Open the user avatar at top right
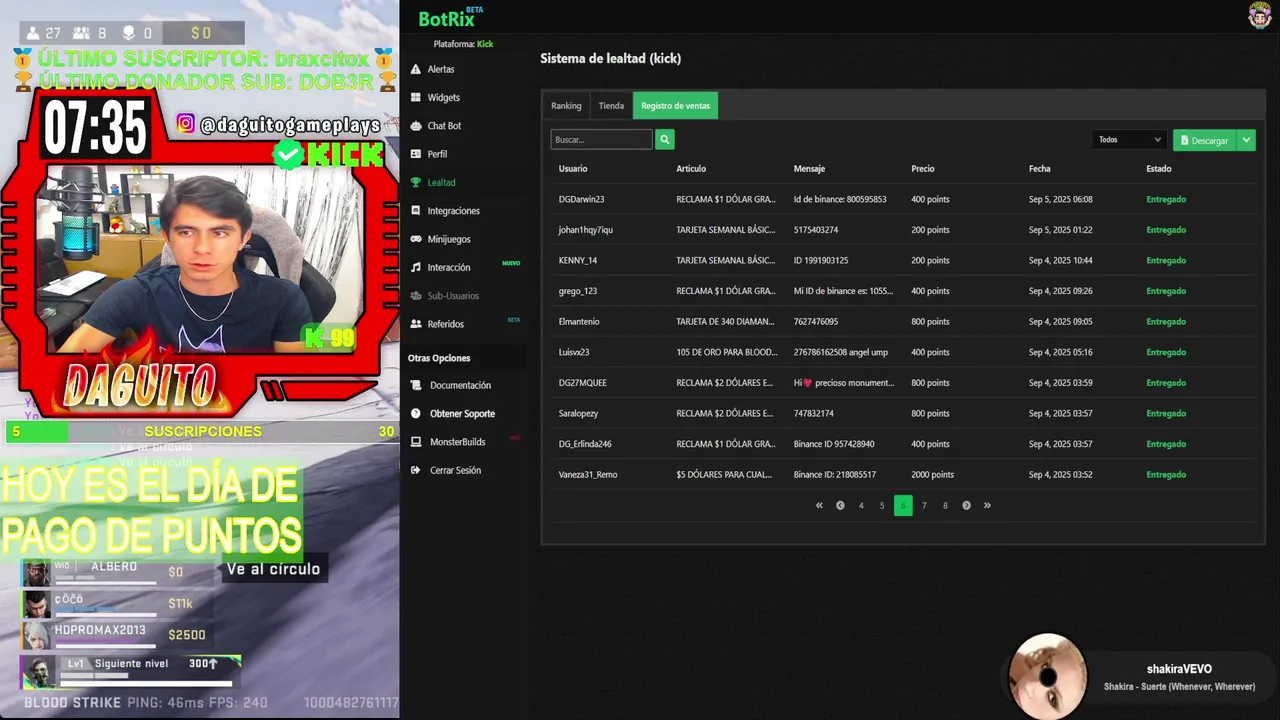The width and height of the screenshot is (1280, 720). tap(1259, 15)
